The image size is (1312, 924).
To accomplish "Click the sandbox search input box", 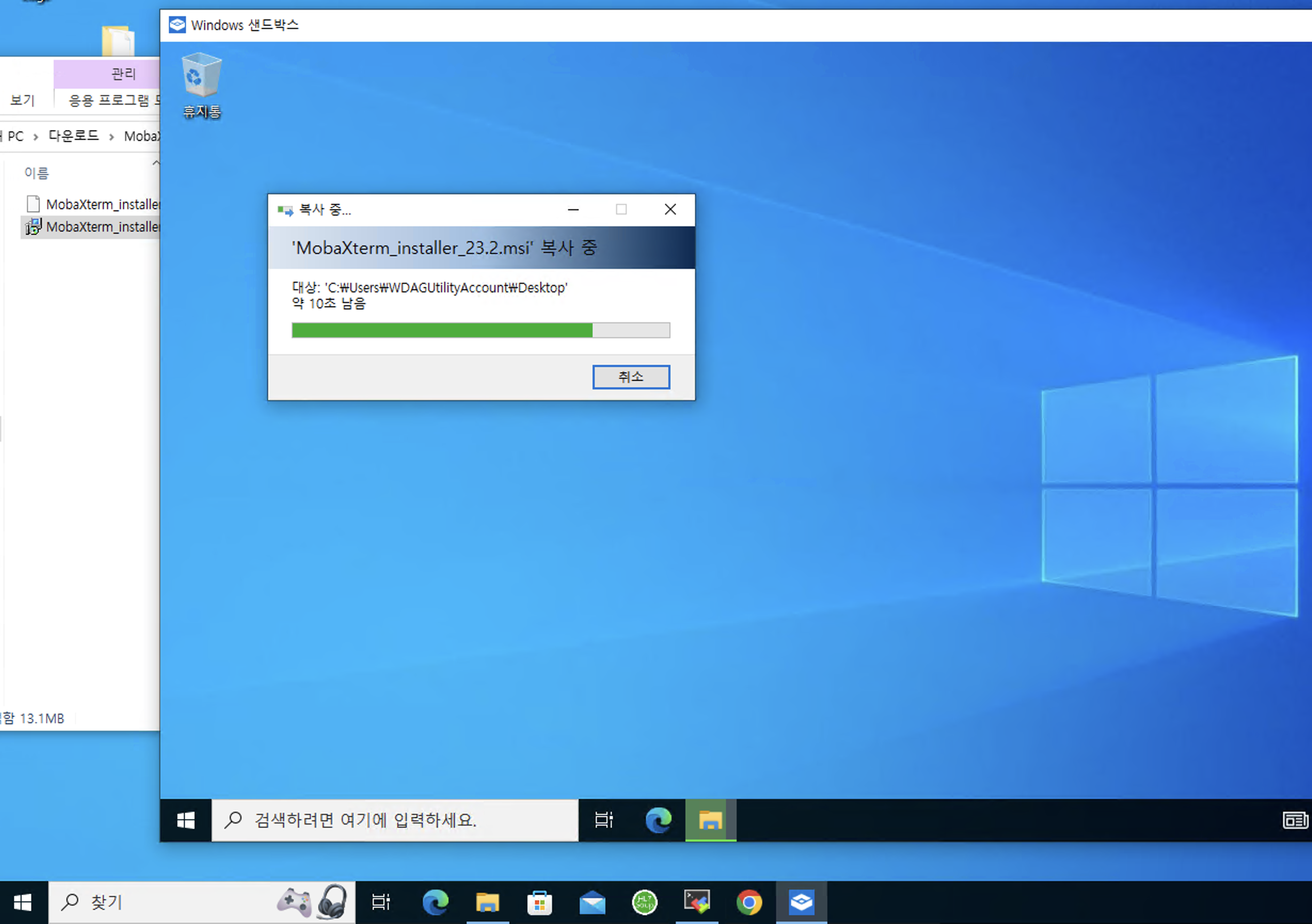I will pyautogui.click(x=394, y=821).
